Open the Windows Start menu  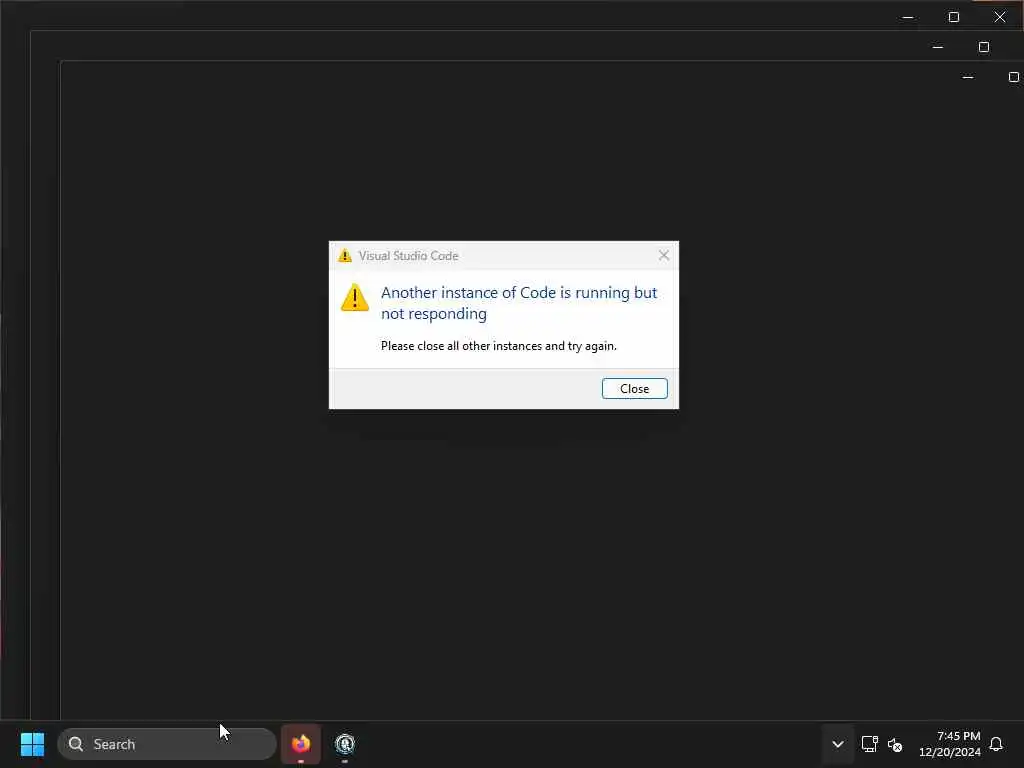[32, 744]
